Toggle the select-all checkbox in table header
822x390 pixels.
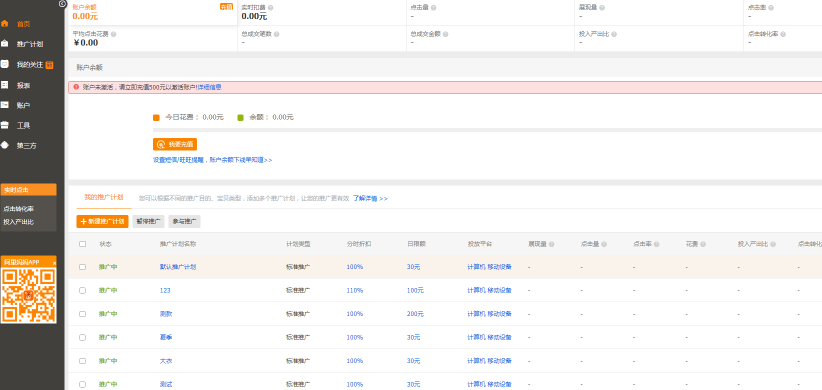82,244
